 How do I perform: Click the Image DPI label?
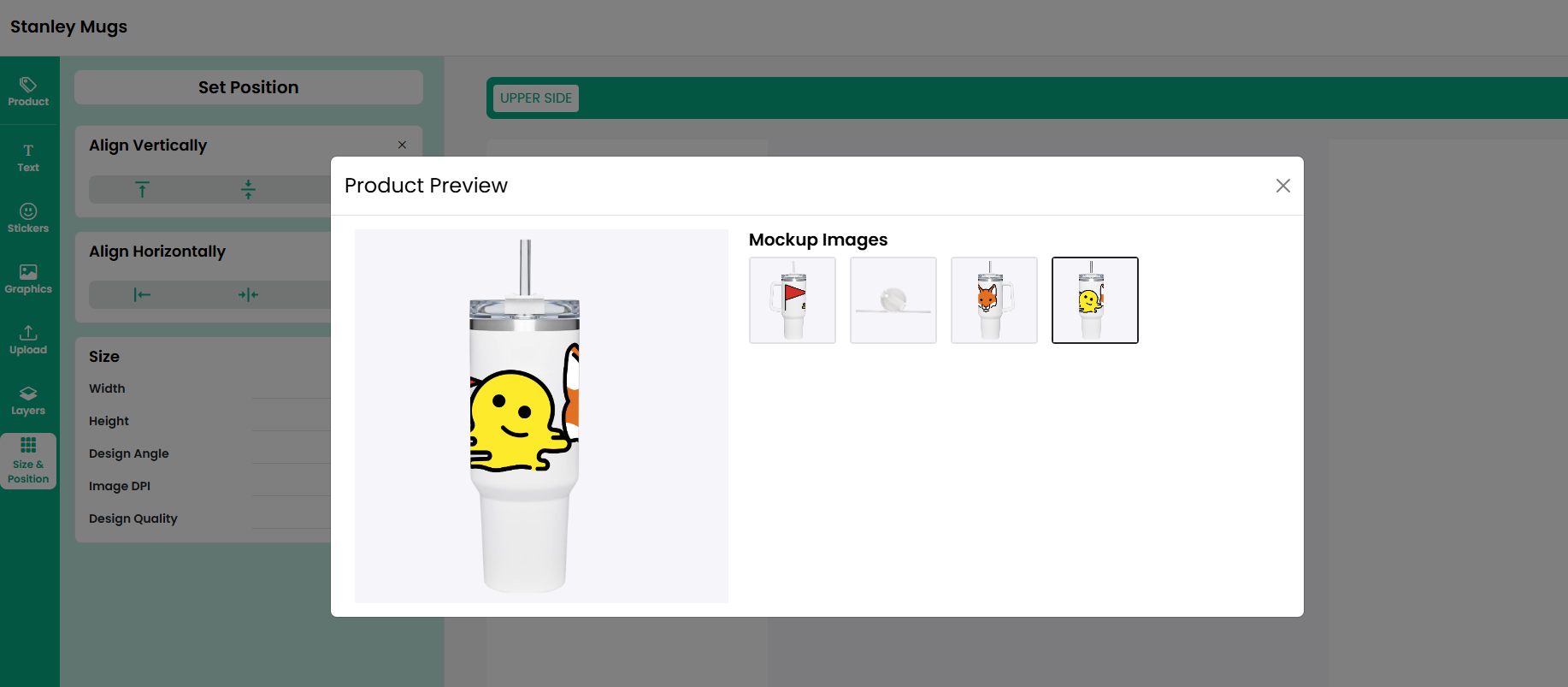click(x=120, y=486)
